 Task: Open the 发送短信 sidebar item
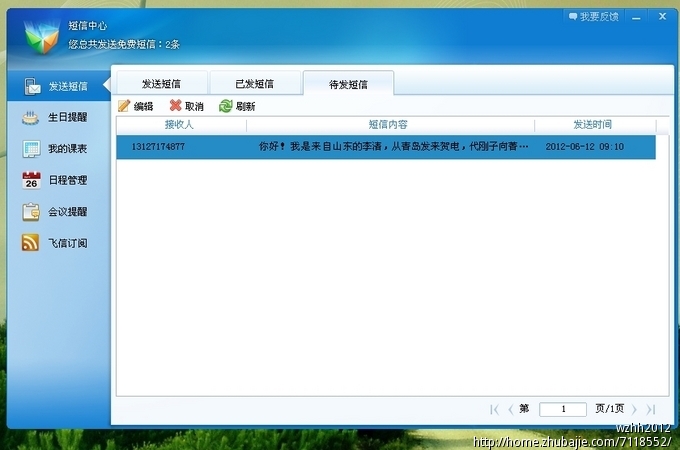[x=58, y=86]
